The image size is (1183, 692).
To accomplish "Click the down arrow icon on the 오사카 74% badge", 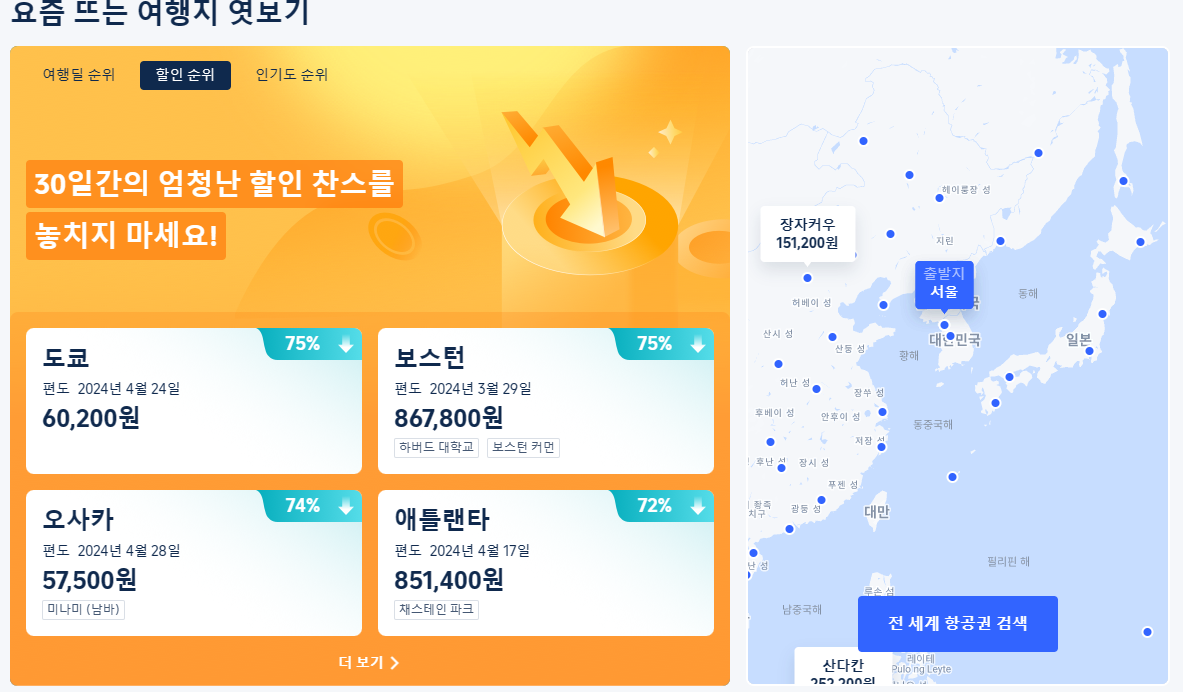I will coord(345,506).
